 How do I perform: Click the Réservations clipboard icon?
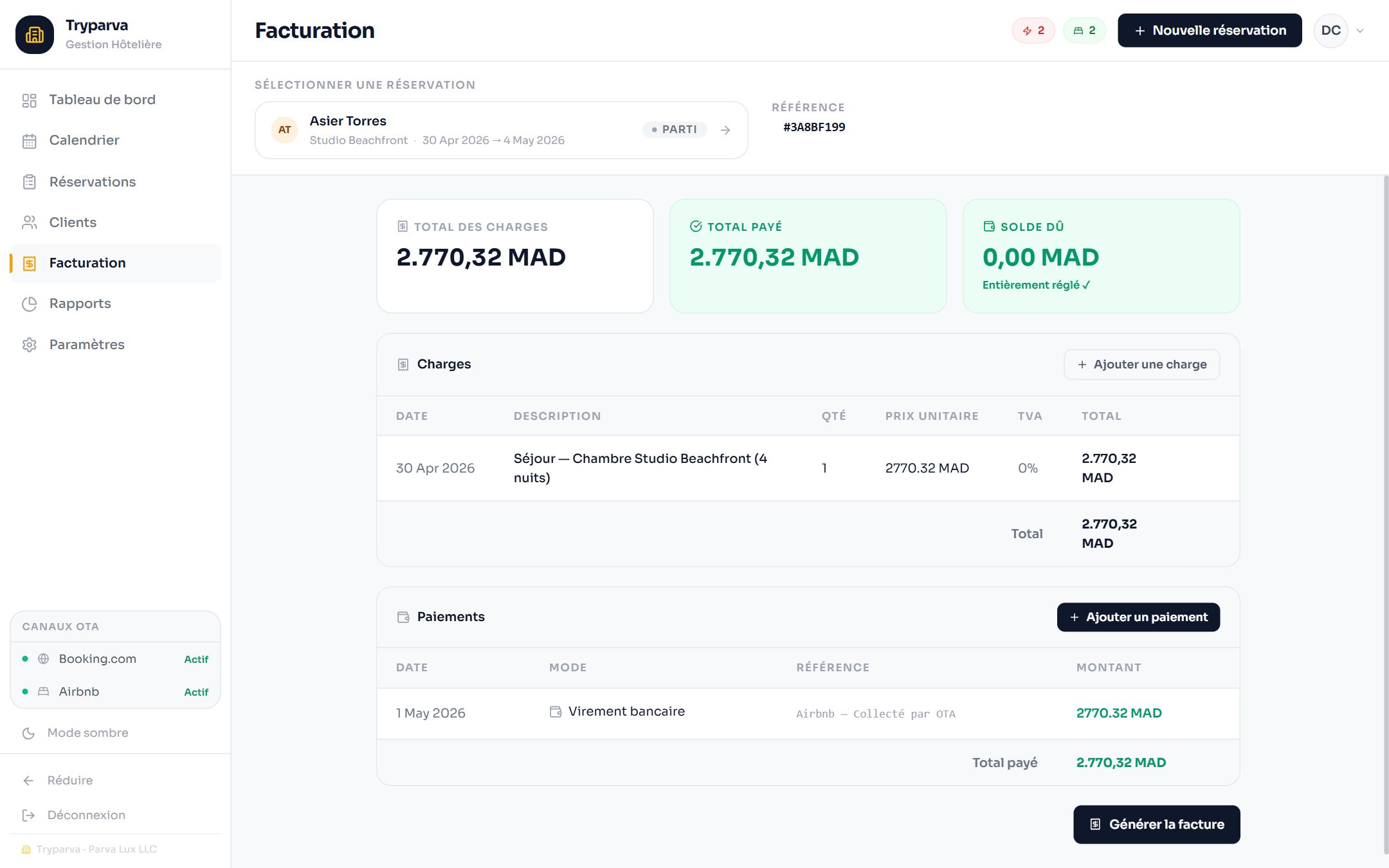coord(30,182)
